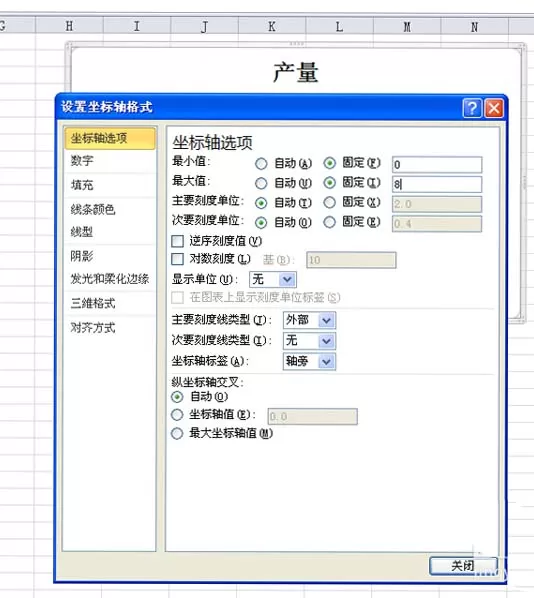The height and width of the screenshot is (598, 534).
Task: Click the 坐标轴值 field showing 0.0
Action: point(313,416)
